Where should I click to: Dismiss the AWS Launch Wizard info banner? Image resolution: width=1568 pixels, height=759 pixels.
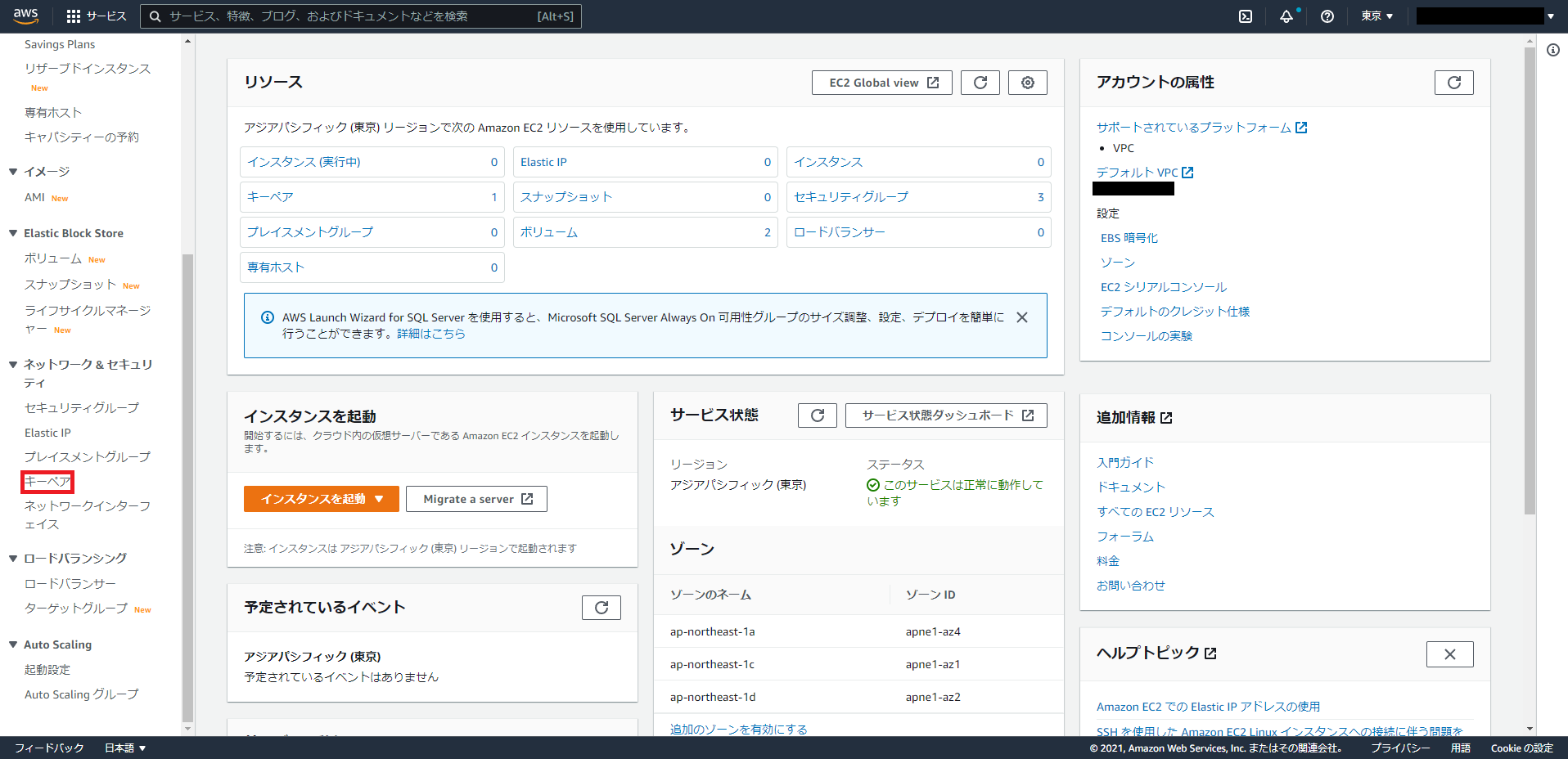1022,317
